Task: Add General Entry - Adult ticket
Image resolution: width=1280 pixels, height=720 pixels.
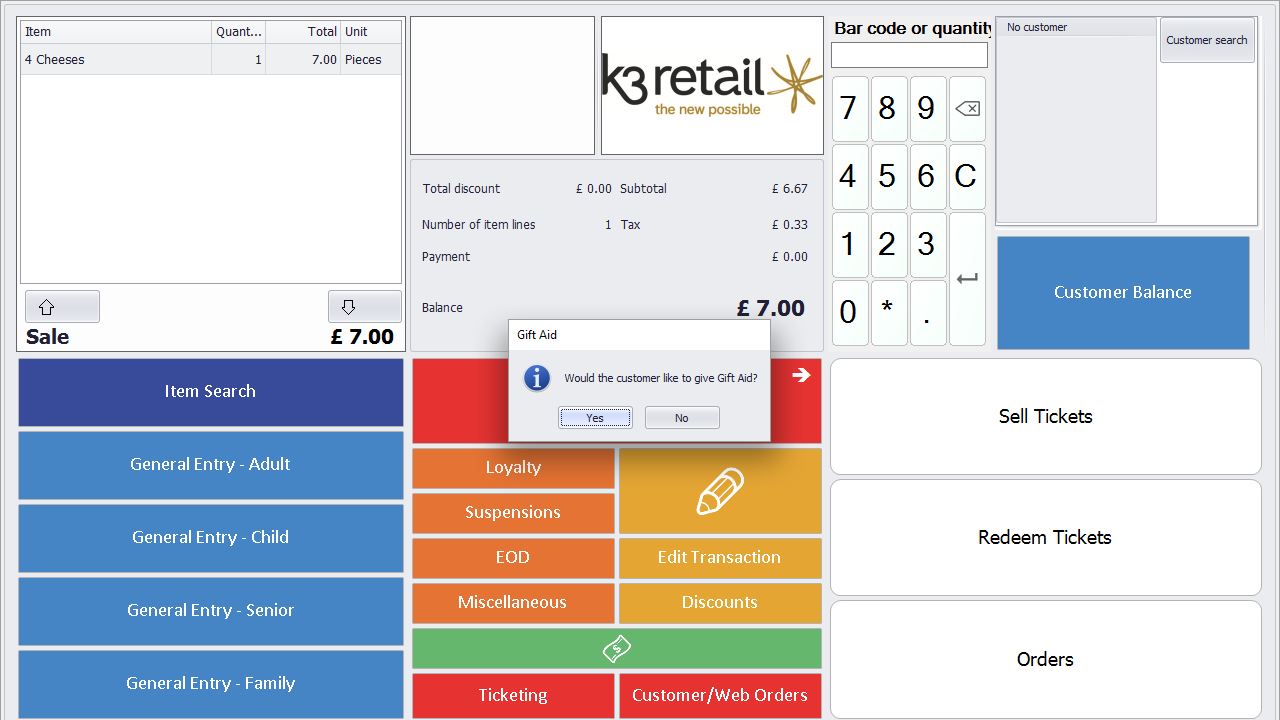Action: pyautogui.click(x=210, y=465)
